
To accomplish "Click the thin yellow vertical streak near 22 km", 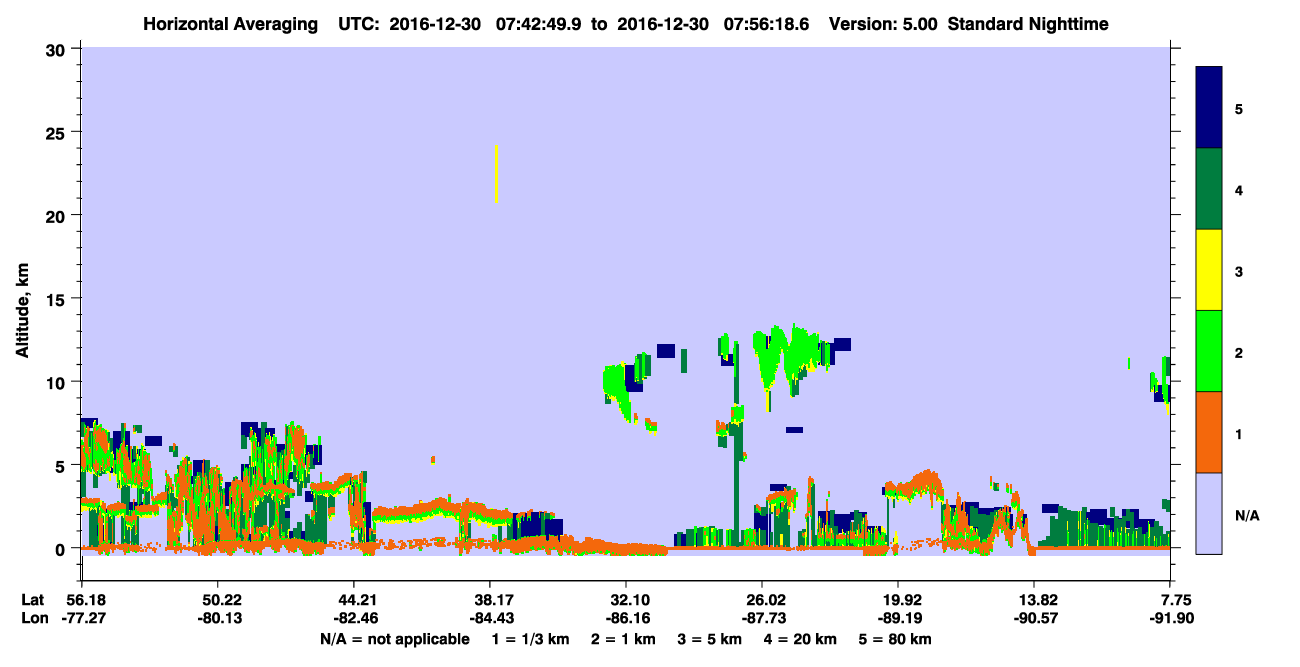I will pyautogui.click(x=496, y=174).
